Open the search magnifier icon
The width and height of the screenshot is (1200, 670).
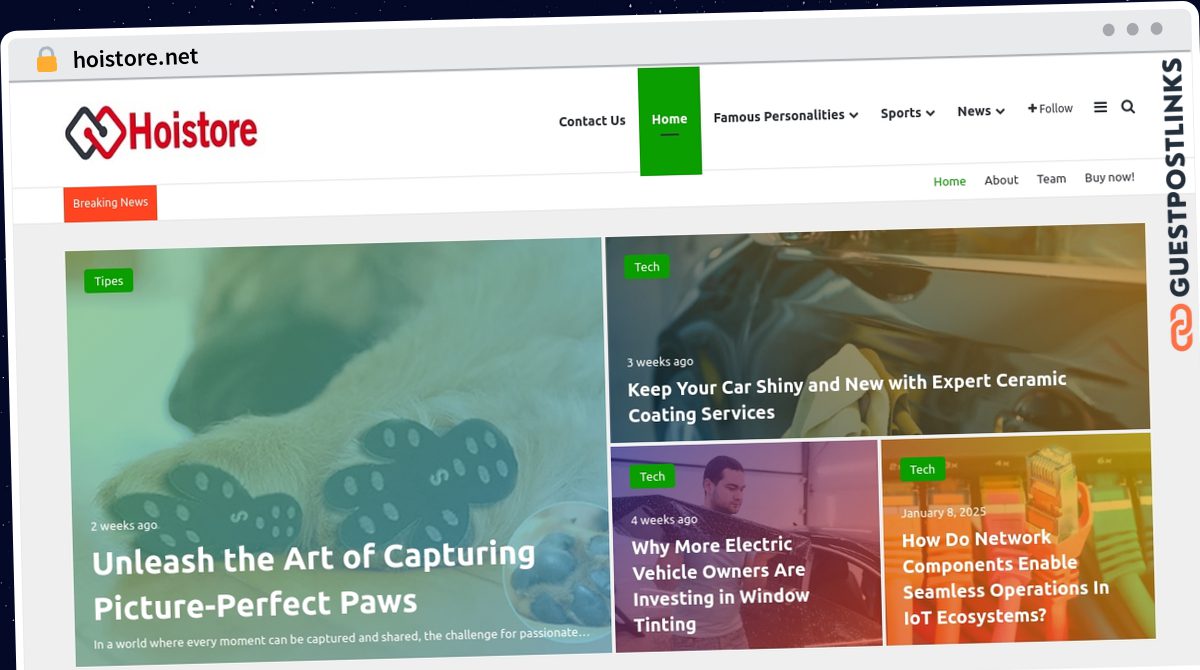pos(1128,107)
